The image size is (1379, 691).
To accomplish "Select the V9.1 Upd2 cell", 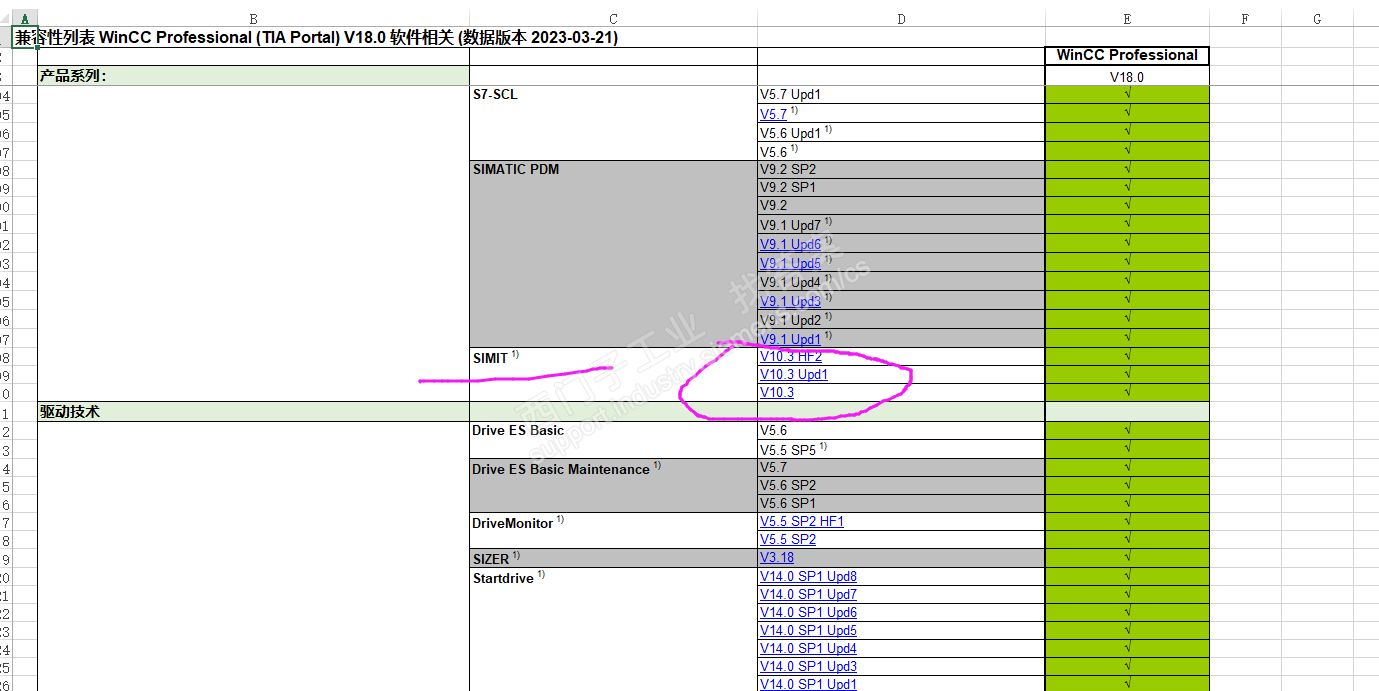I will (901, 320).
